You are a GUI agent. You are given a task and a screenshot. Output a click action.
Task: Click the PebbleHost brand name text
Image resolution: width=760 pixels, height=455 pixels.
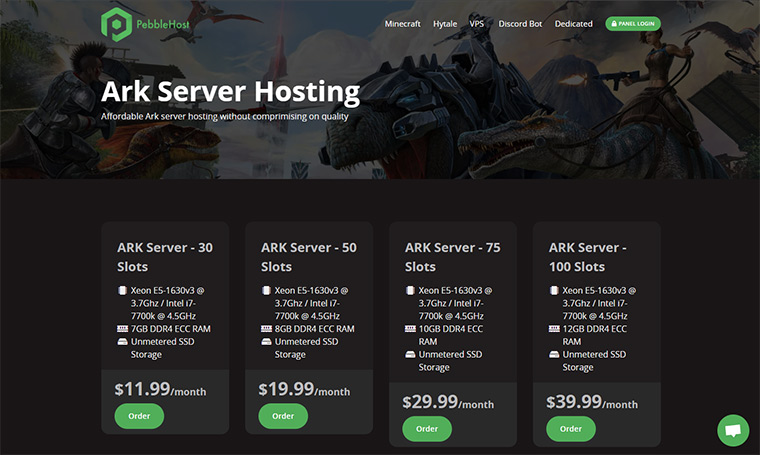(x=163, y=24)
